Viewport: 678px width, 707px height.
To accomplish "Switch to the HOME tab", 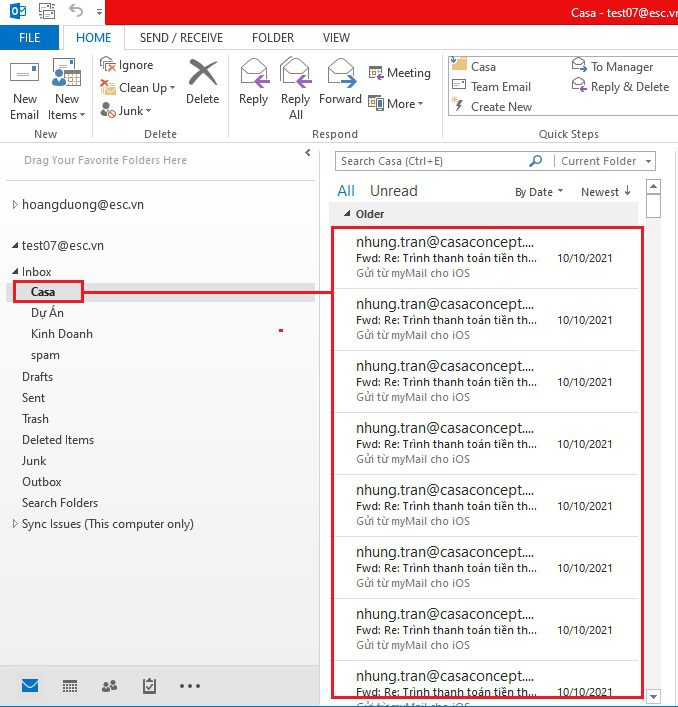I will click(93, 37).
